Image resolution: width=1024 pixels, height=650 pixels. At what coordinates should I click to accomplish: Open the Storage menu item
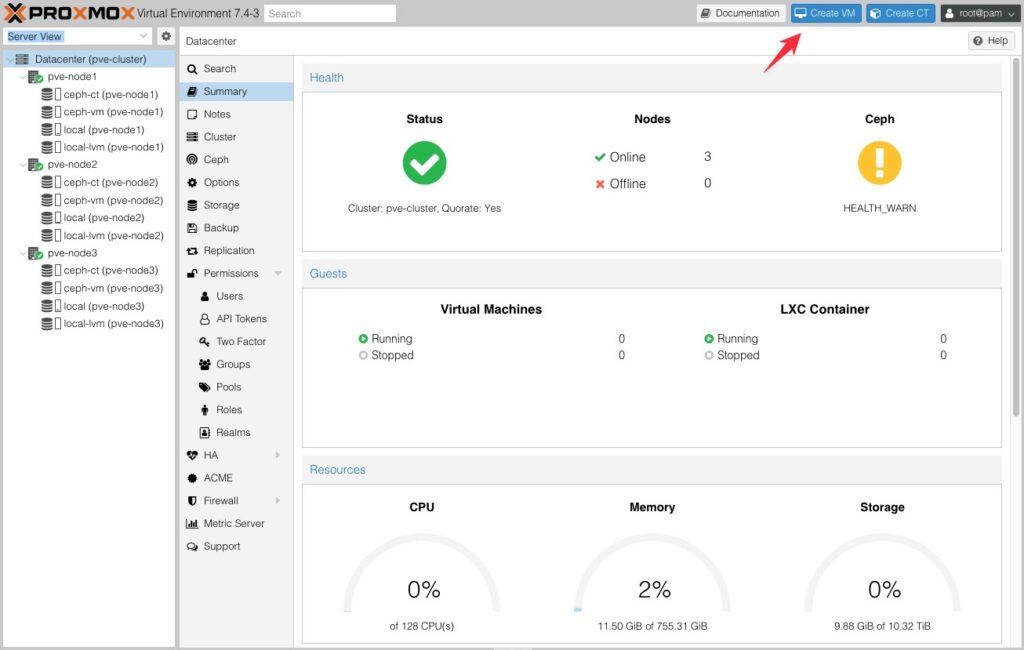(x=236, y=205)
